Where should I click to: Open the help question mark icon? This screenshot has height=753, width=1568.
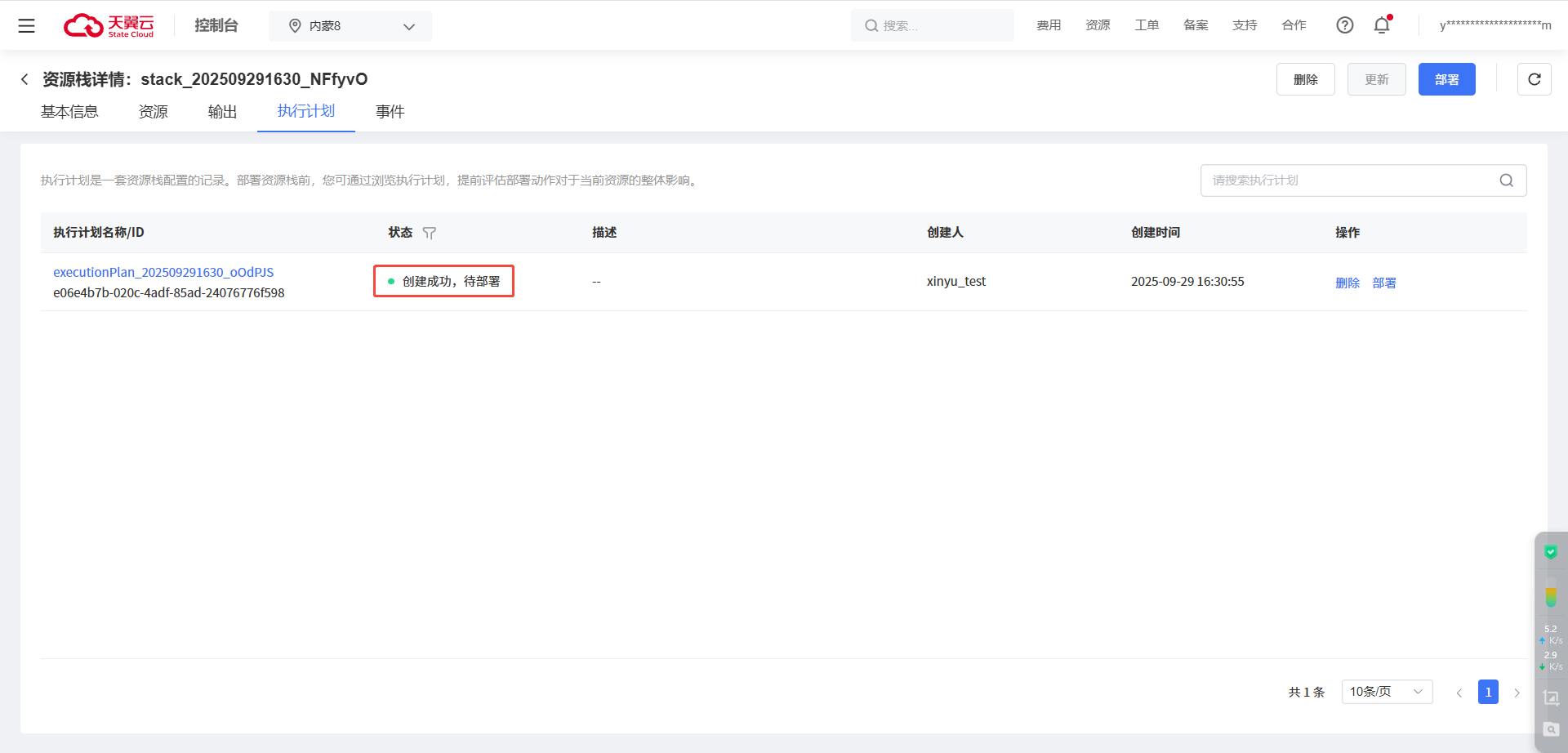[x=1344, y=25]
